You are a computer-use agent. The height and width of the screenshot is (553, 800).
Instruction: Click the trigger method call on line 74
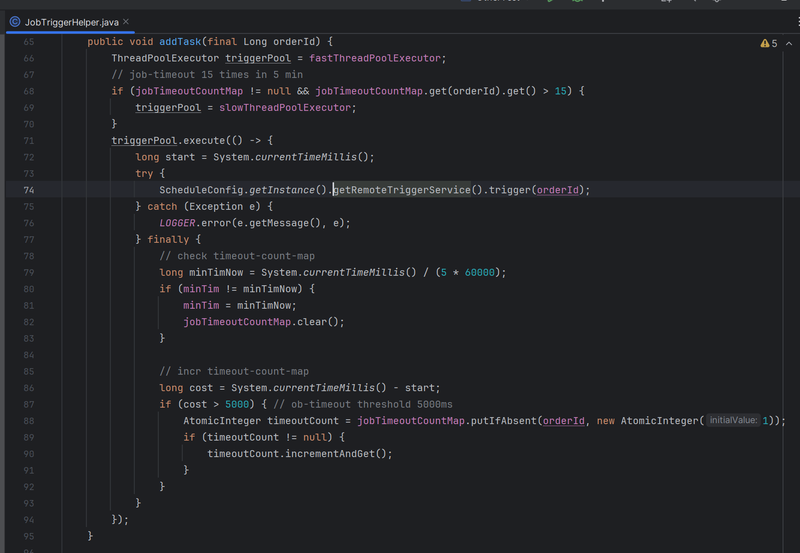pos(510,190)
